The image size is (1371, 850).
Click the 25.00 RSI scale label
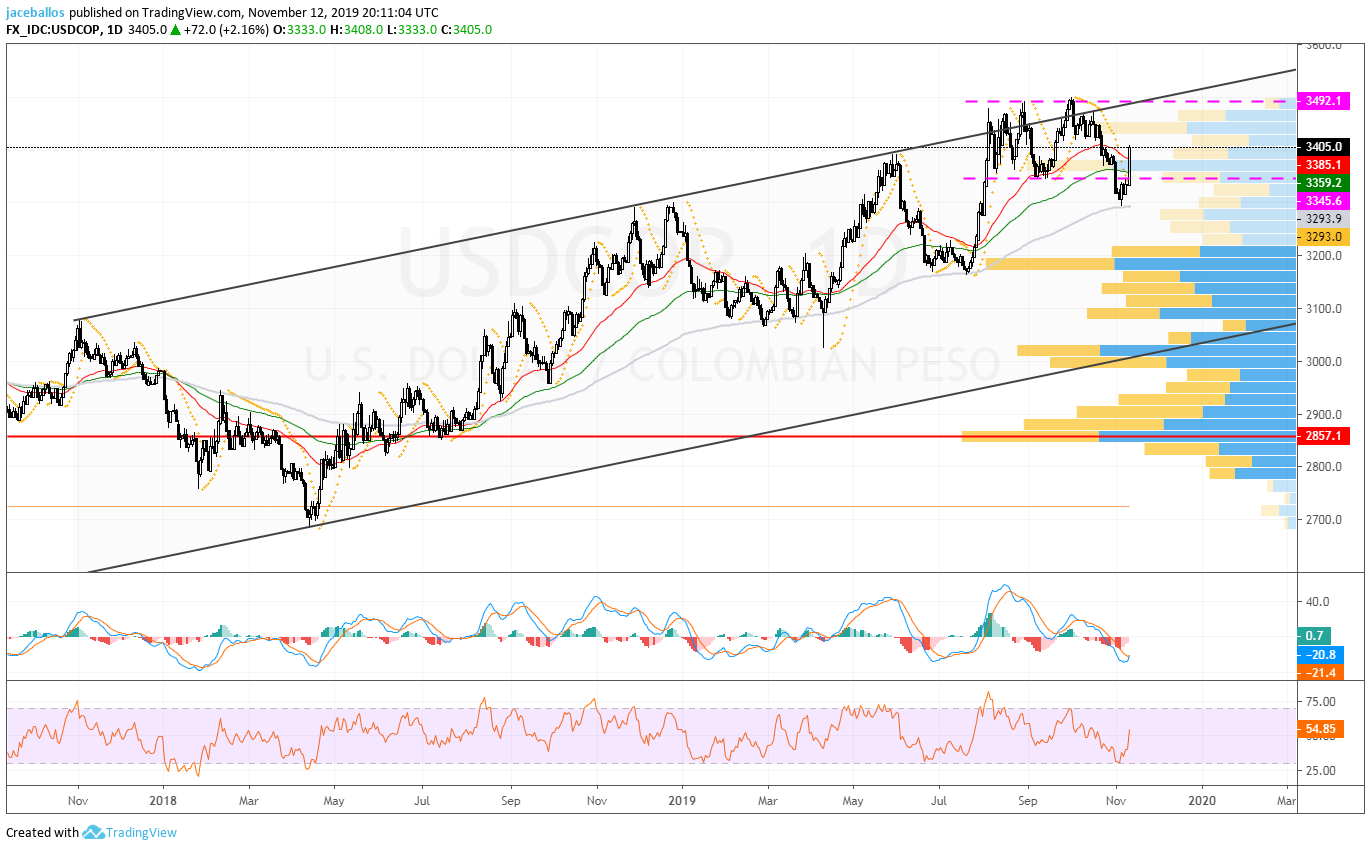coord(1321,771)
